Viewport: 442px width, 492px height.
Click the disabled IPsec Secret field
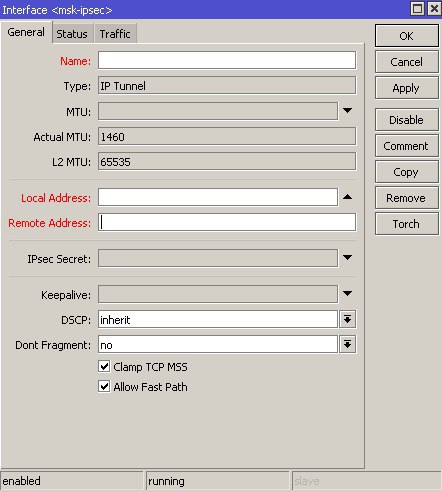pyautogui.click(x=218, y=258)
